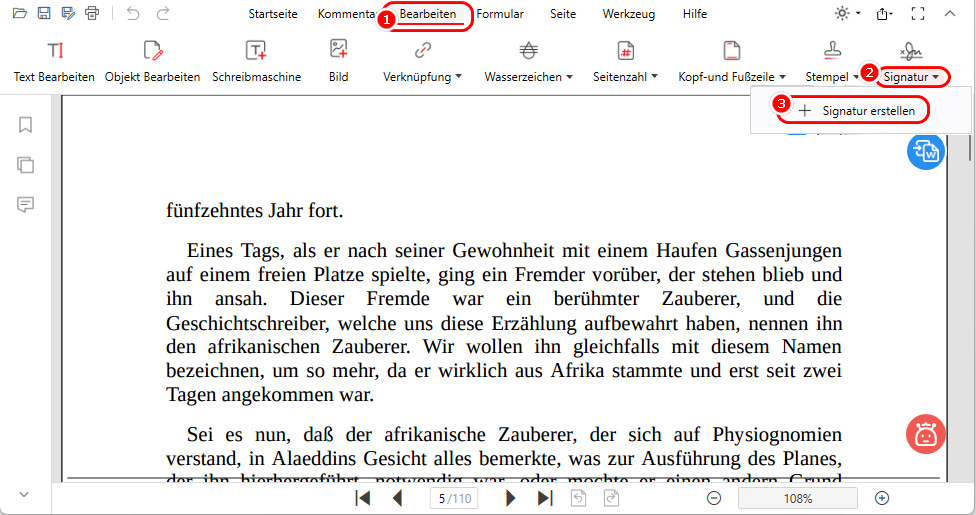Expand the sidebar's bottom chevron

[24, 494]
